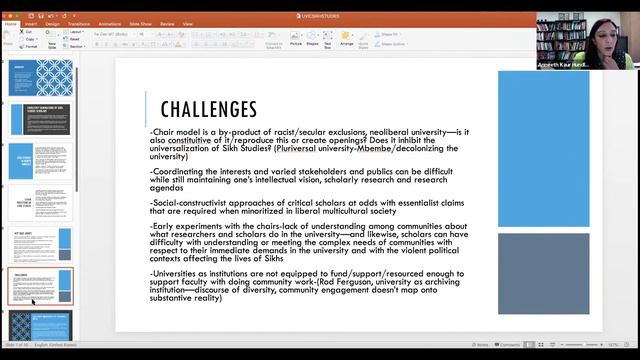This screenshot has height=360, width=640.
Task: Click the Redo icon in title bar
Action: click(x=64, y=16)
